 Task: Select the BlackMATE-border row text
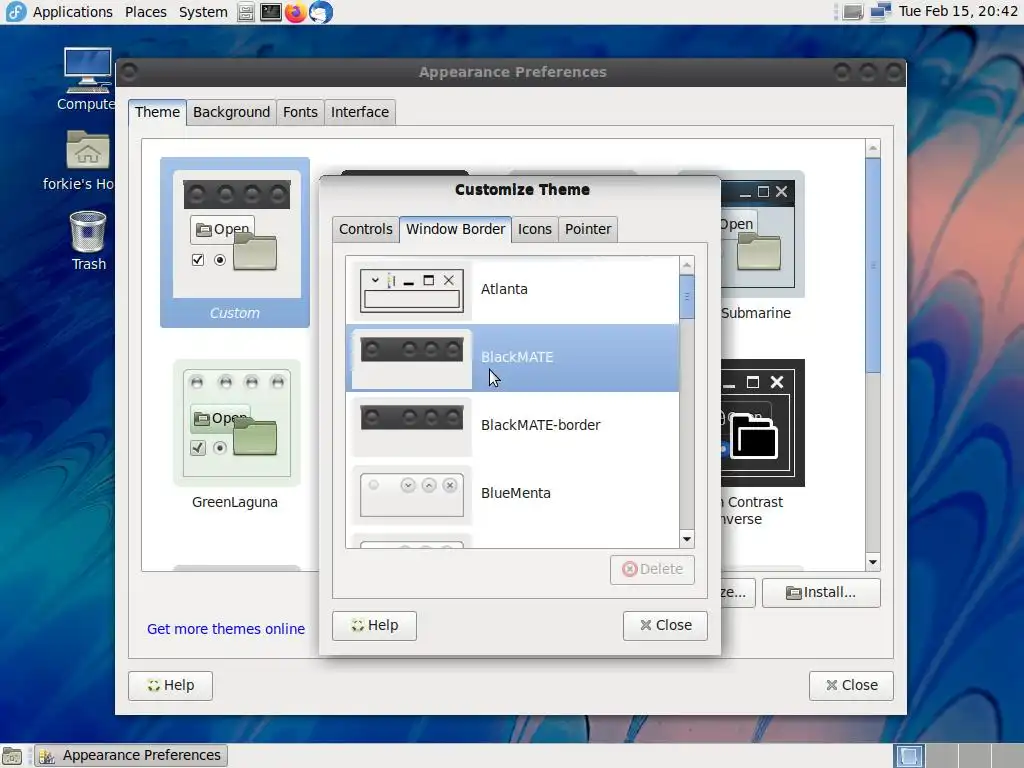click(541, 425)
